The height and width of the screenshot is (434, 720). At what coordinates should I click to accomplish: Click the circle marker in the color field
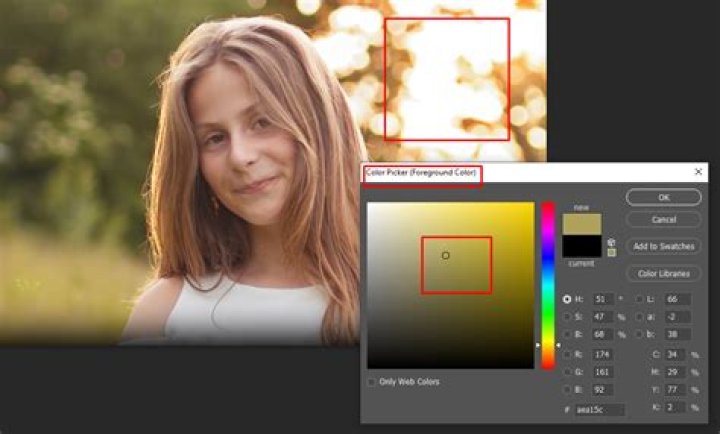pyautogui.click(x=446, y=255)
